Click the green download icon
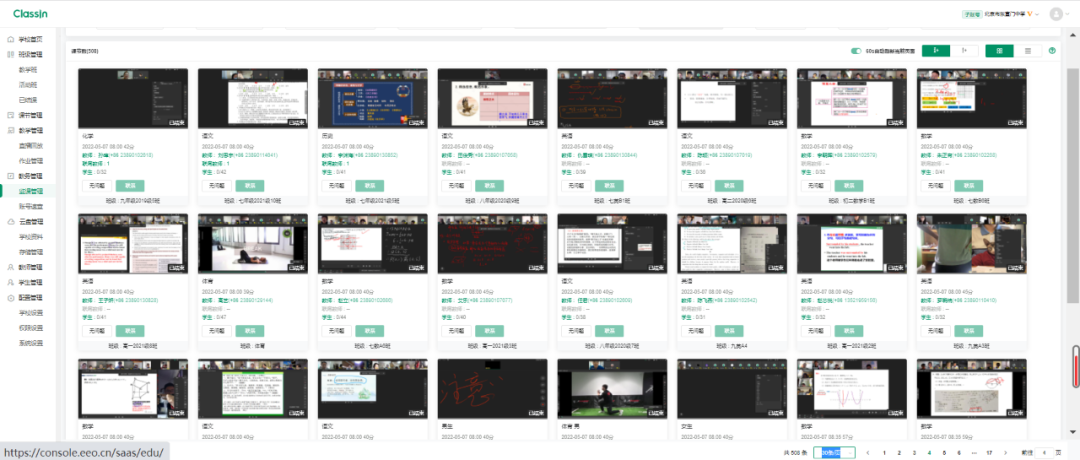The image size is (1080, 460). [1052, 51]
